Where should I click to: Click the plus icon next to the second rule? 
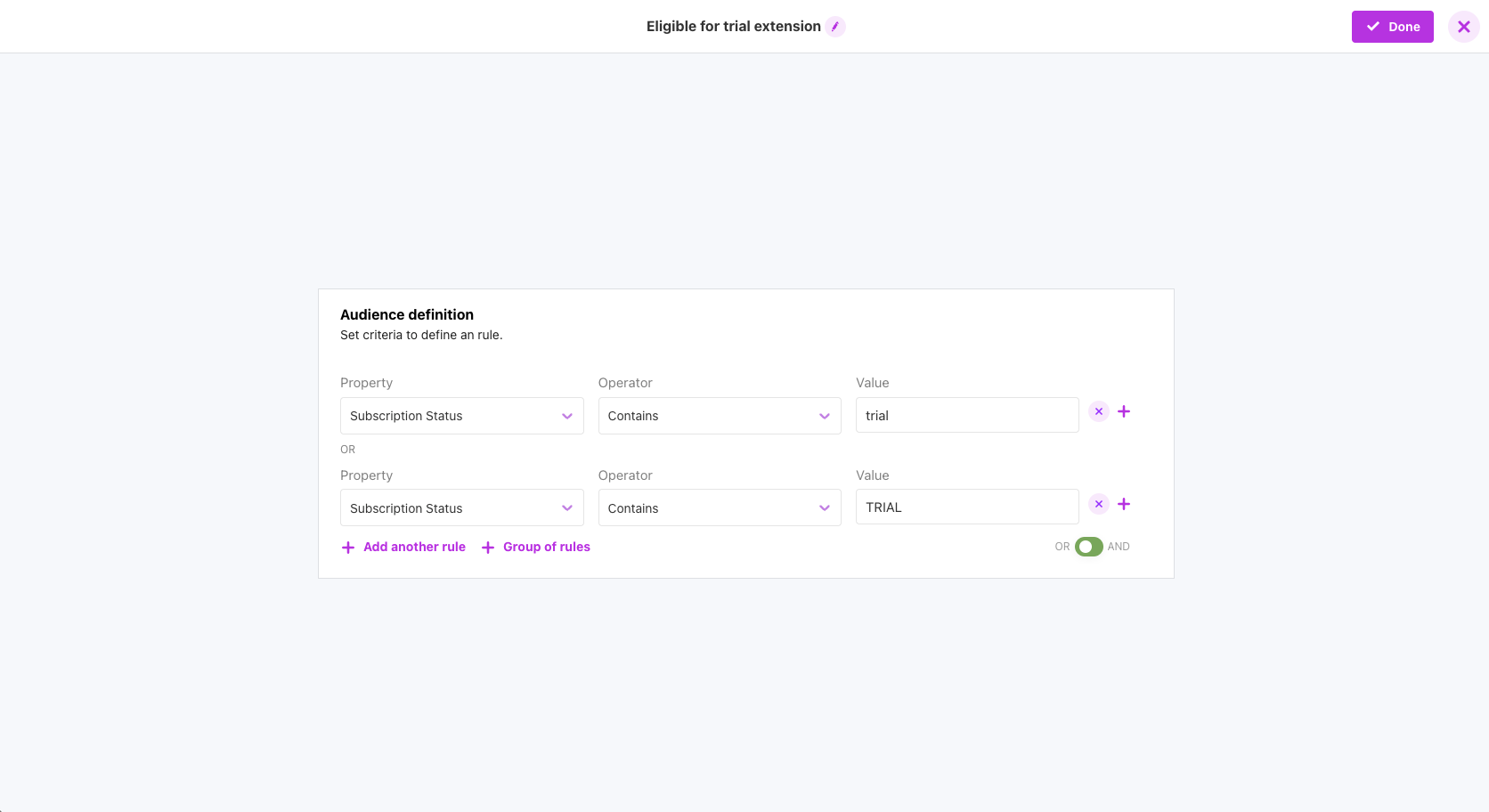(x=1124, y=504)
